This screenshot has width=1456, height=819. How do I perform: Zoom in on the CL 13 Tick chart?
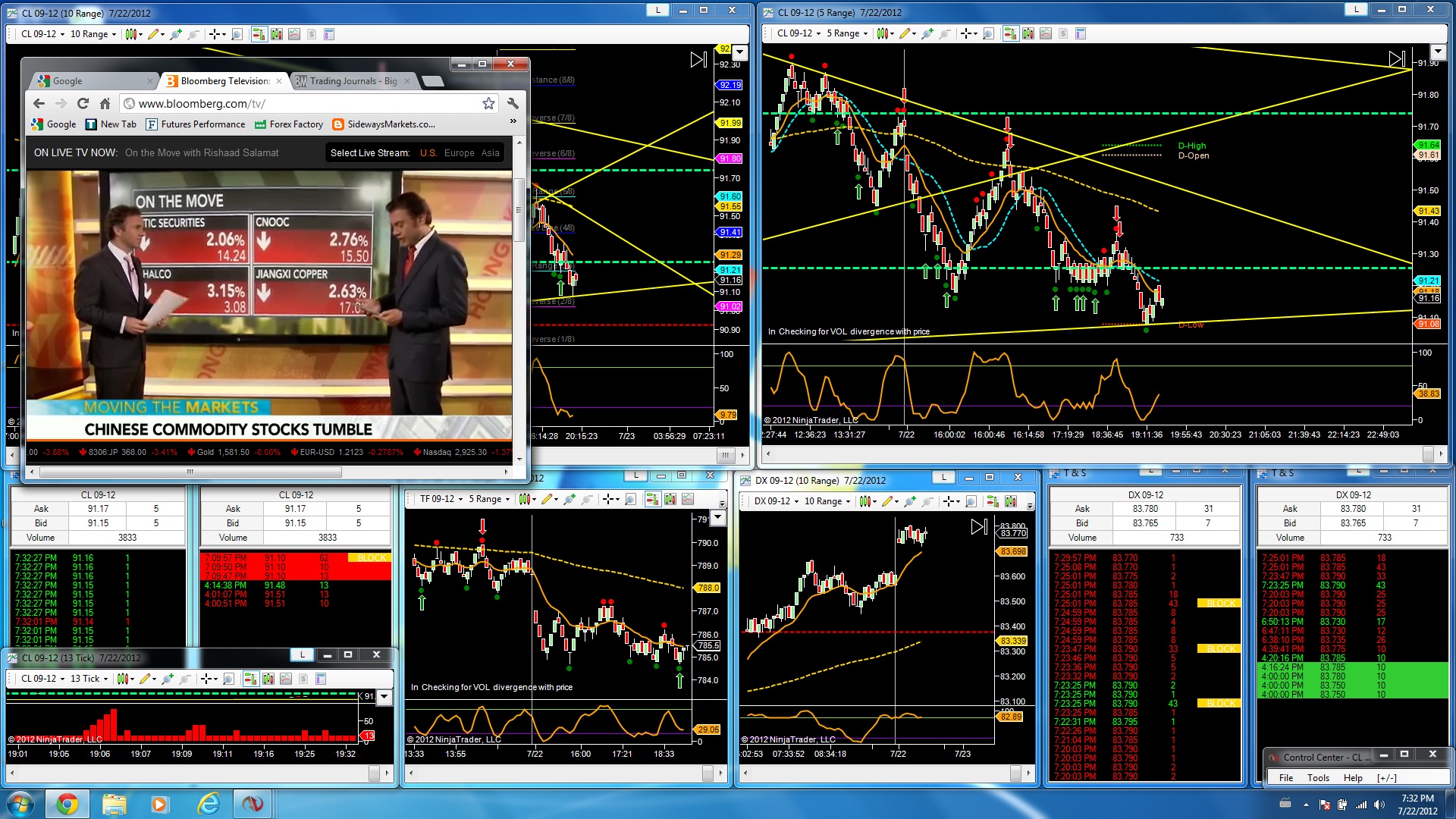coord(168,679)
